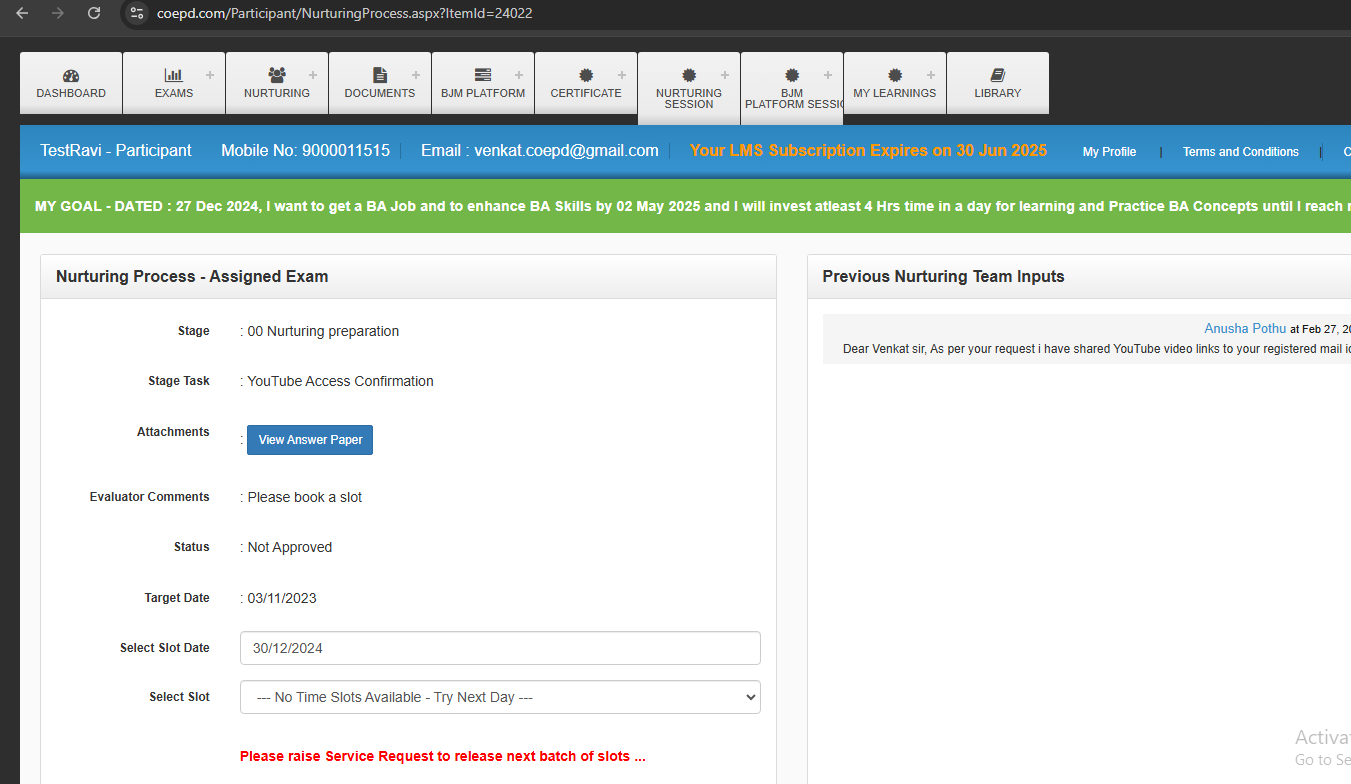Expand the Documents tab plus sign

(x=415, y=75)
